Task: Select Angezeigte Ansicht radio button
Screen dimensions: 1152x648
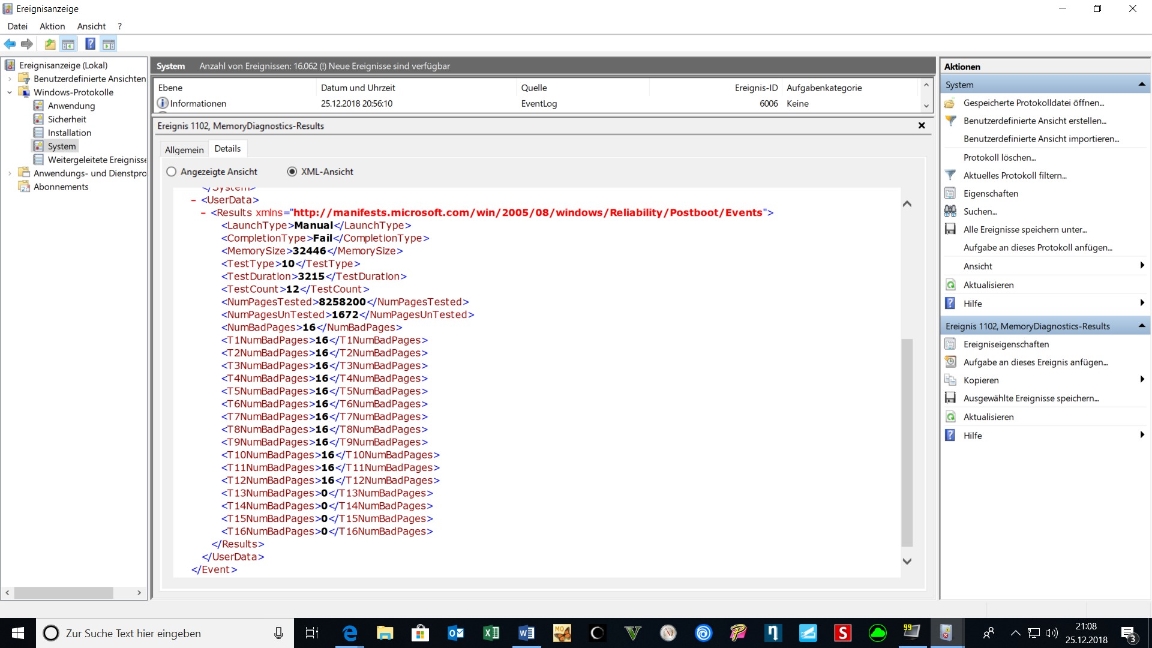Action: [171, 172]
